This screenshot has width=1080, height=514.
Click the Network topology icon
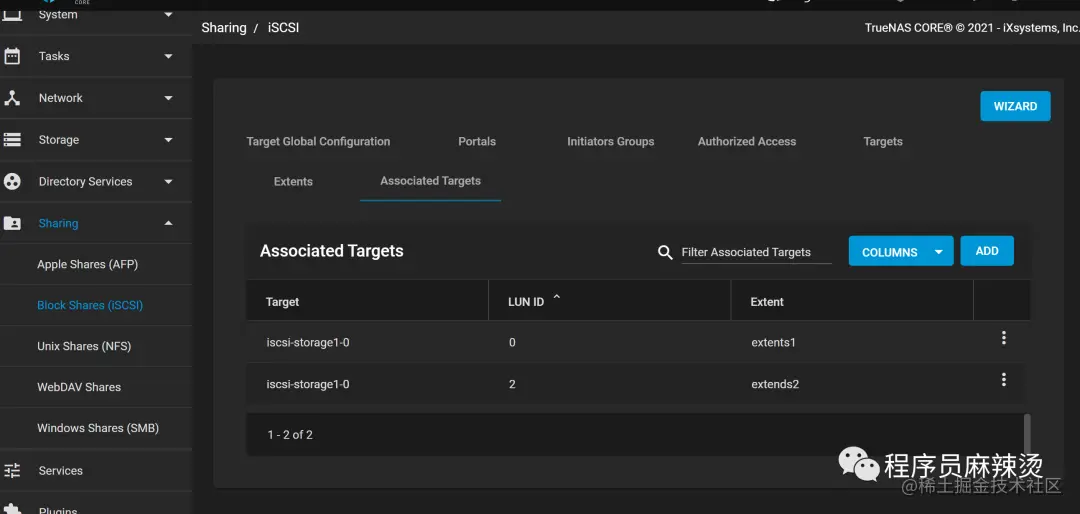[12, 98]
